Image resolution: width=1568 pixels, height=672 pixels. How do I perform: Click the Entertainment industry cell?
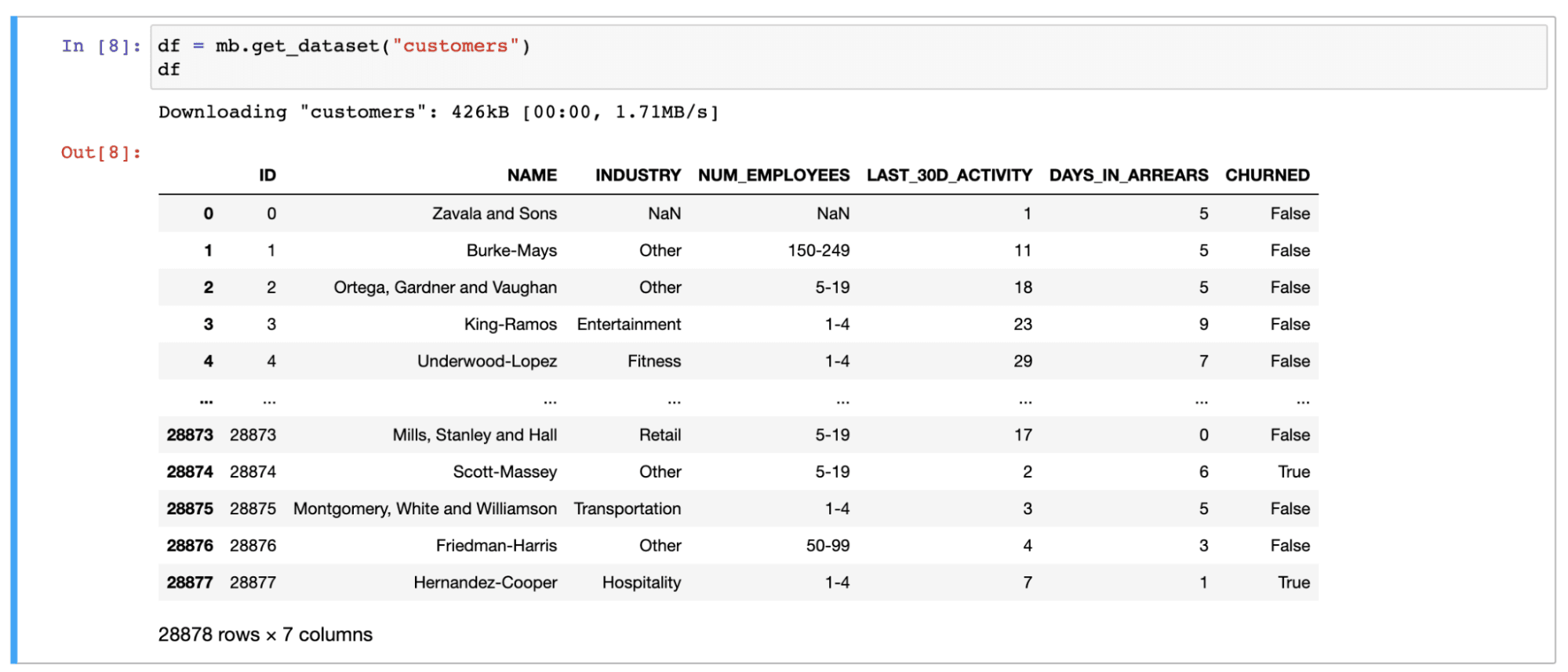point(628,324)
